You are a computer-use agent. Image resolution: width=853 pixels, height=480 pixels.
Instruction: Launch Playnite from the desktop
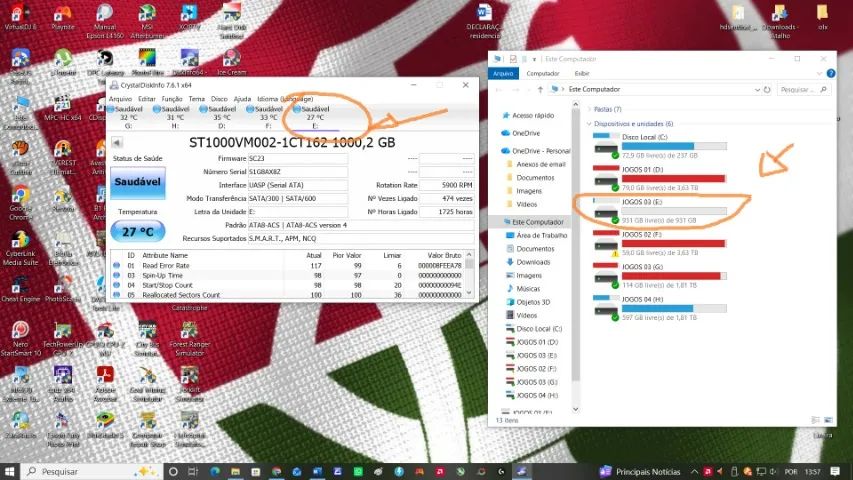pyautogui.click(x=63, y=16)
